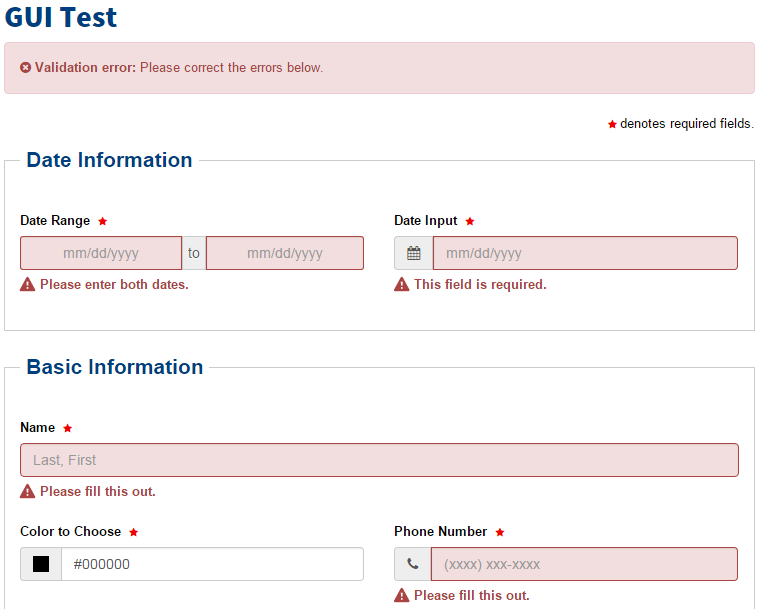Focus the Date Range end date field
This screenshot has width=759, height=609.
(285, 253)
